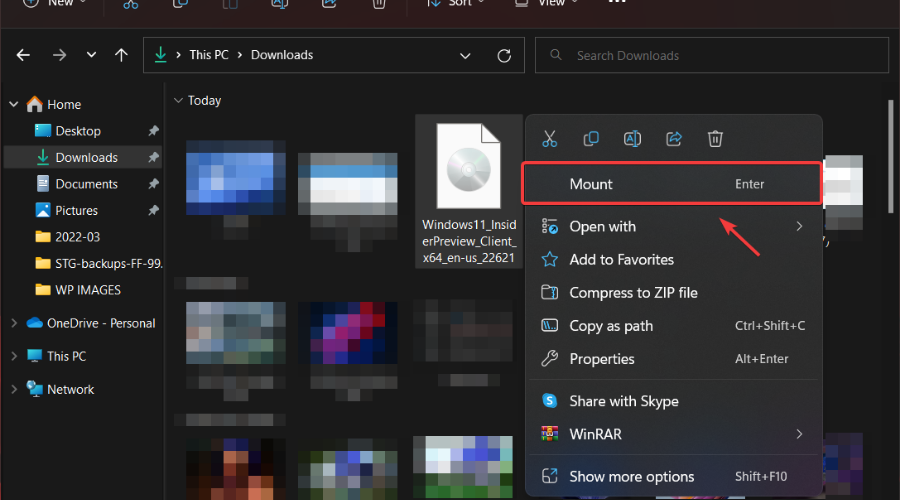This screenshot has height=500, width=900.
Task: Collapse the Home tree node
Action: click(x=14, y=104)
